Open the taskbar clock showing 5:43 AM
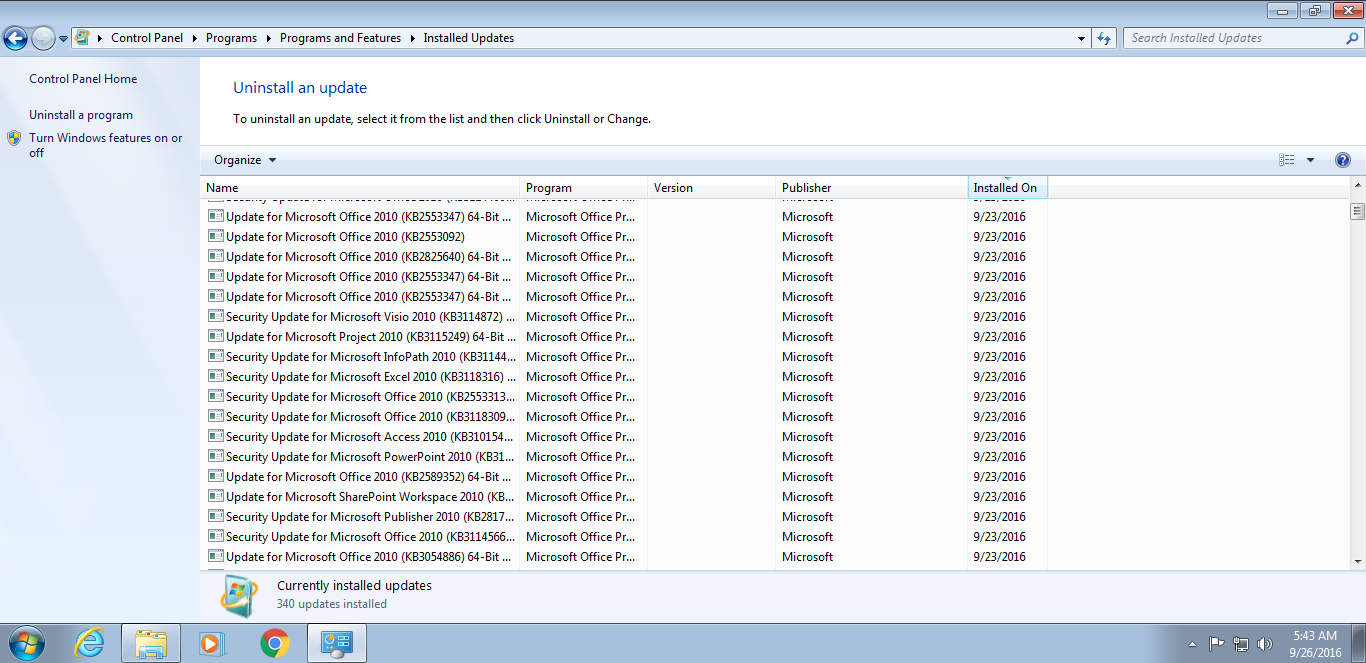The width and height of the screenshot is (1366, 663). click(1315, 643)
